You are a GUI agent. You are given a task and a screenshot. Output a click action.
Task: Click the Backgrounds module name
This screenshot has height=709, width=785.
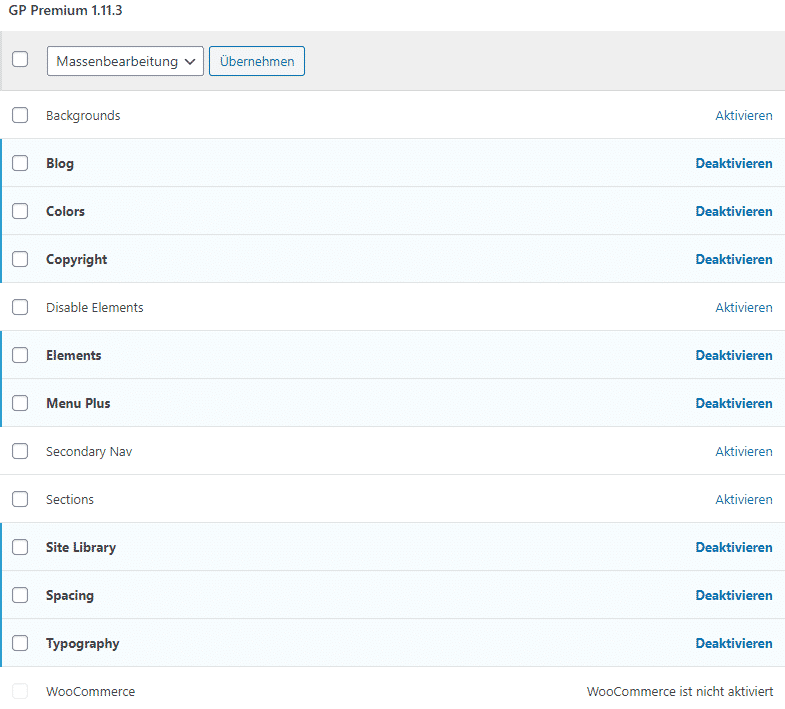tap(83, 116)
